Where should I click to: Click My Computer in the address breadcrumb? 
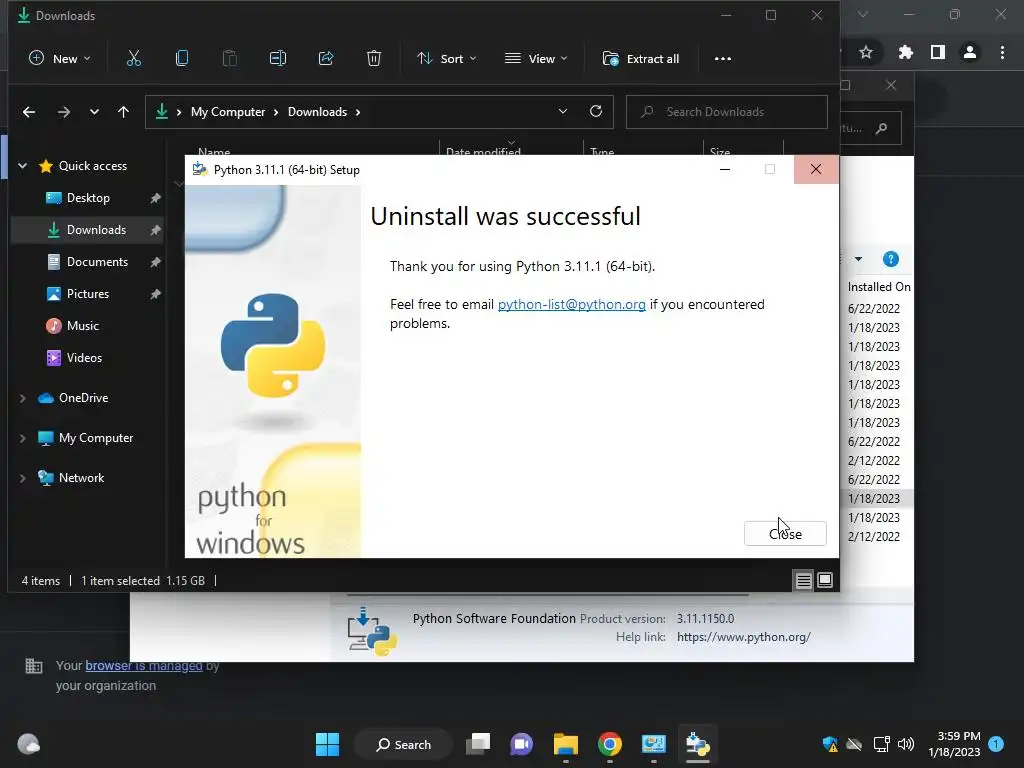pos(228,112)
